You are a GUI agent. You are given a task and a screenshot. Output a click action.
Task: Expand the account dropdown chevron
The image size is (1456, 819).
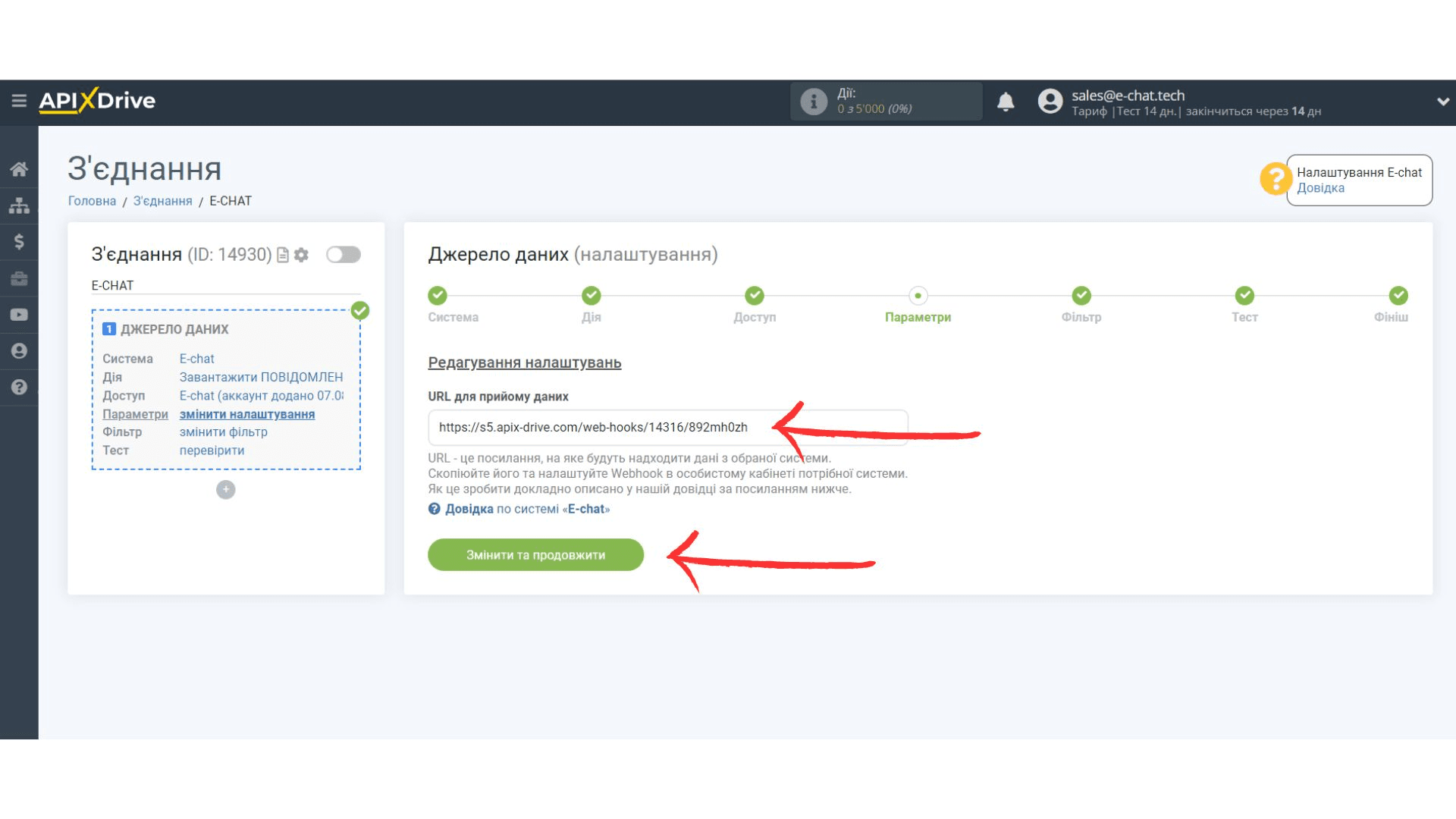click(1442, 102)
